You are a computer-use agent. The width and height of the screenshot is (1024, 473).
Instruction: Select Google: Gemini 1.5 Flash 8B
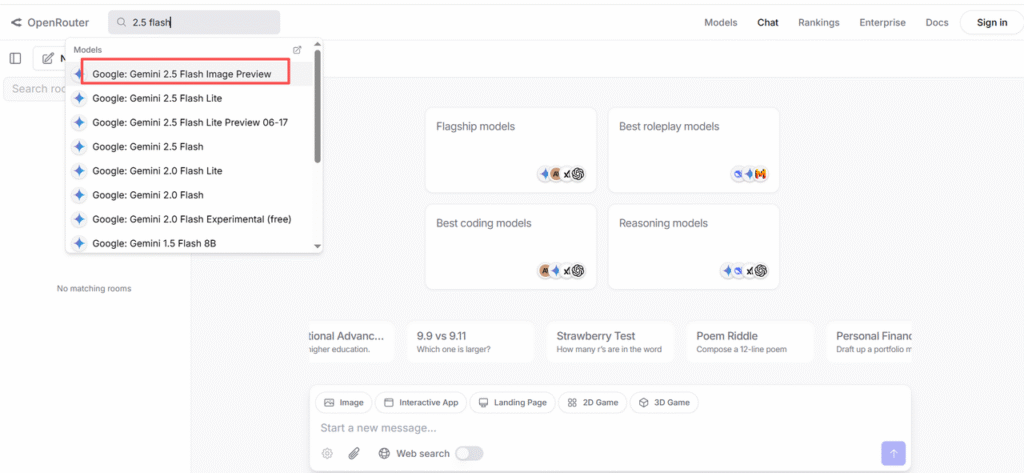coord(189,243)
